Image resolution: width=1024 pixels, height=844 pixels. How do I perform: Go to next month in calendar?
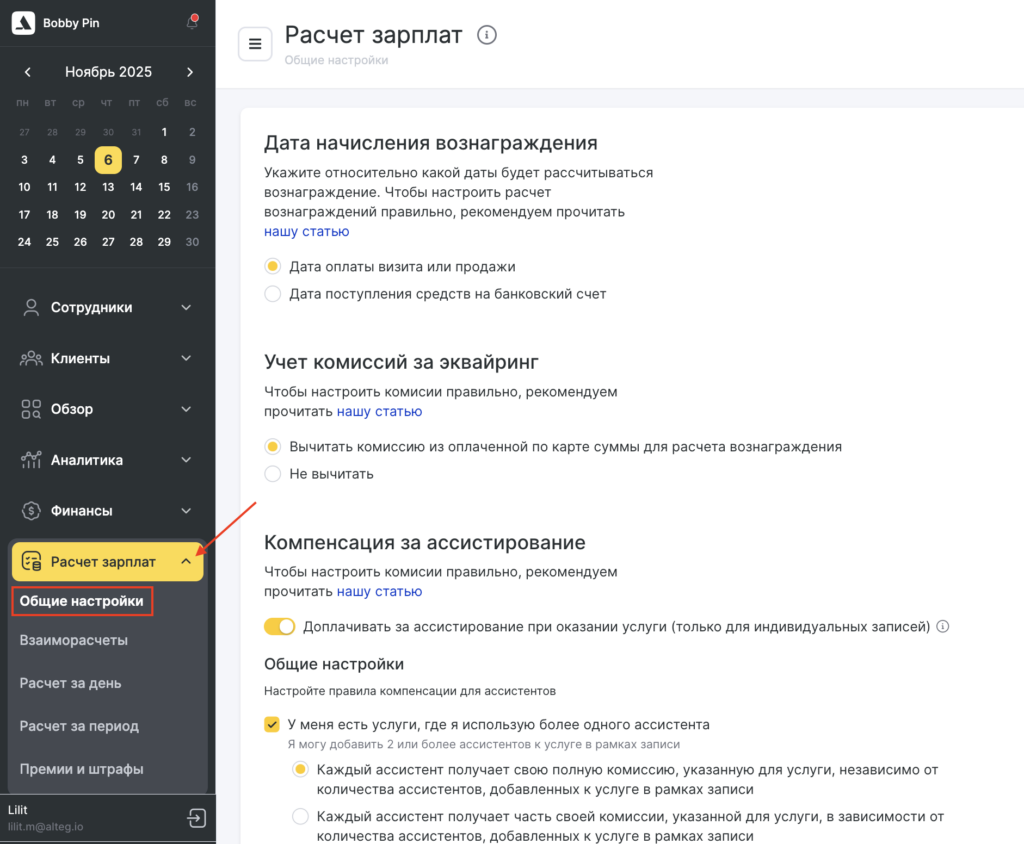coord(190,72)
